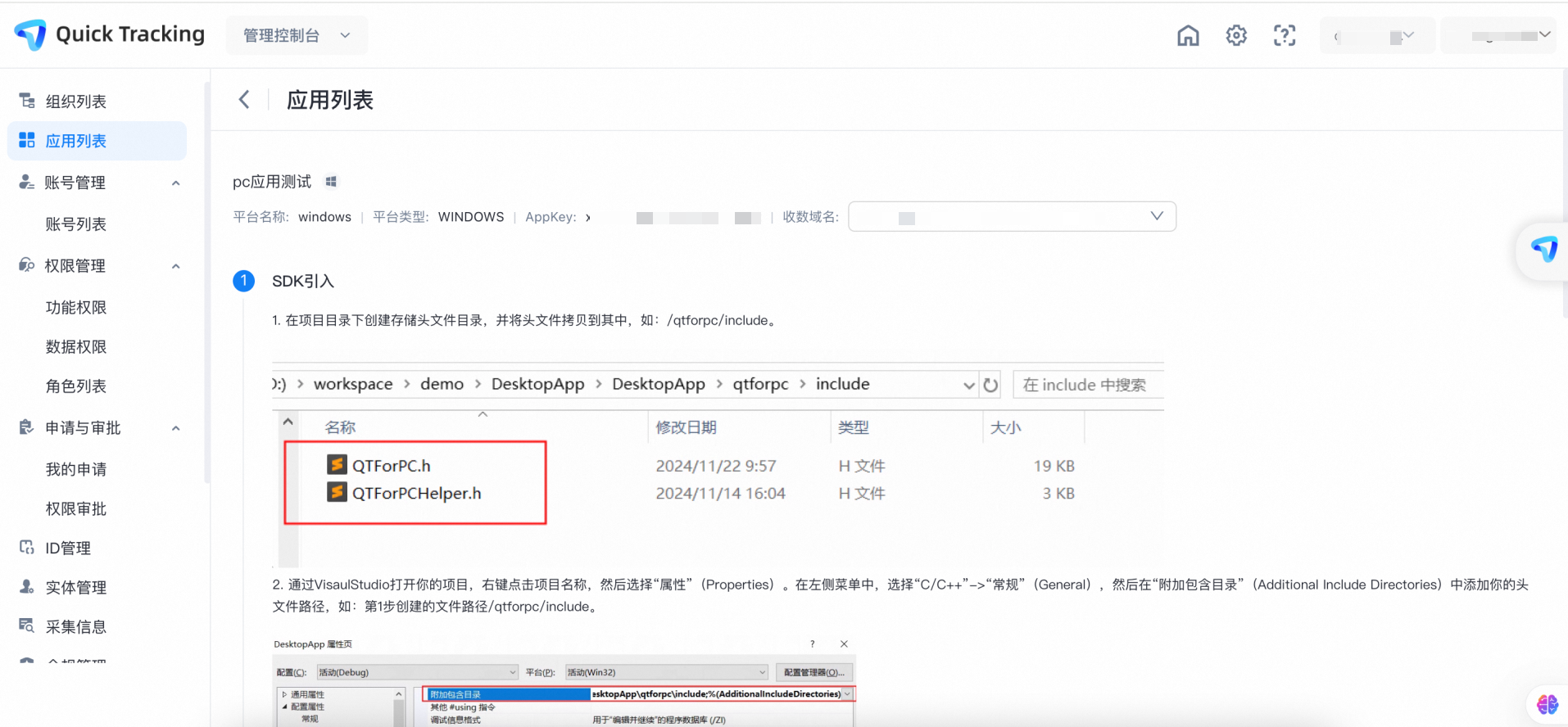Collapse the 权限管理 section
Viewport: 1568px width, 727px height.
[x=175, y=266]
